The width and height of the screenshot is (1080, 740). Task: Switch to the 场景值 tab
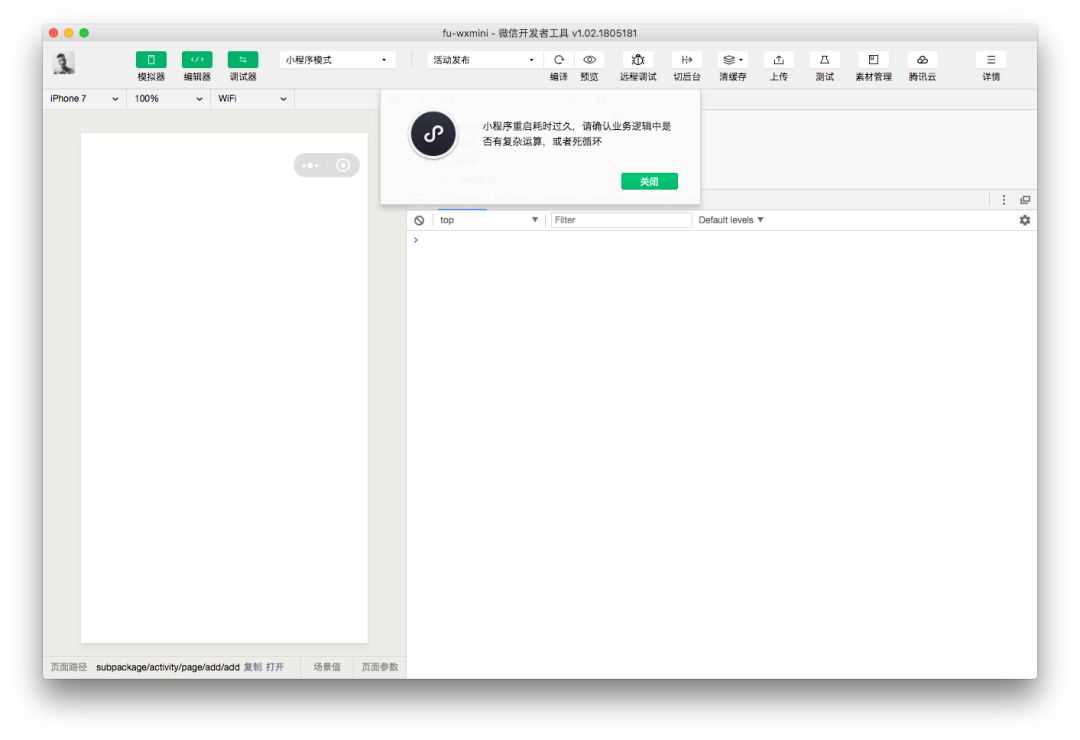[325, 665]
